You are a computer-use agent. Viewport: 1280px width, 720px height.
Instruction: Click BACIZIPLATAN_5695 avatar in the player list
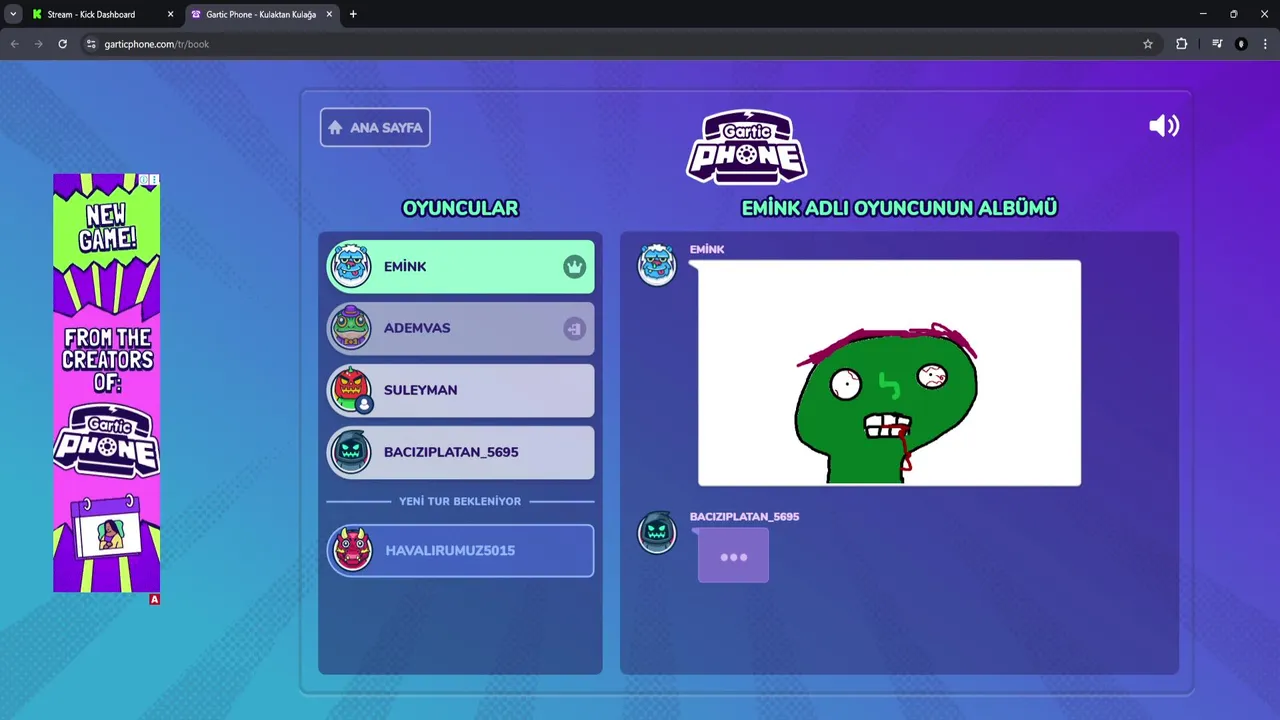pos(351,452)
